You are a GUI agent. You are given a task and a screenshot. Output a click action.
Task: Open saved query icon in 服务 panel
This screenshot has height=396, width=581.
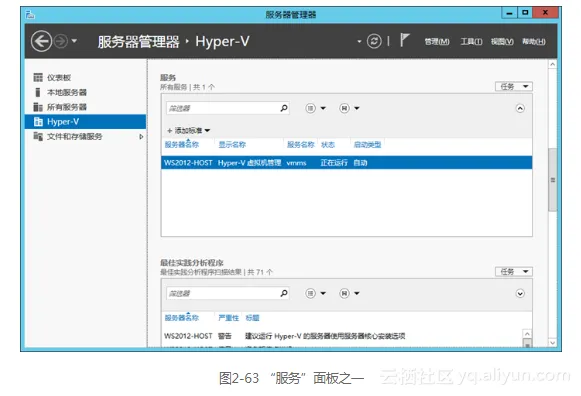(x=344, y=108)
